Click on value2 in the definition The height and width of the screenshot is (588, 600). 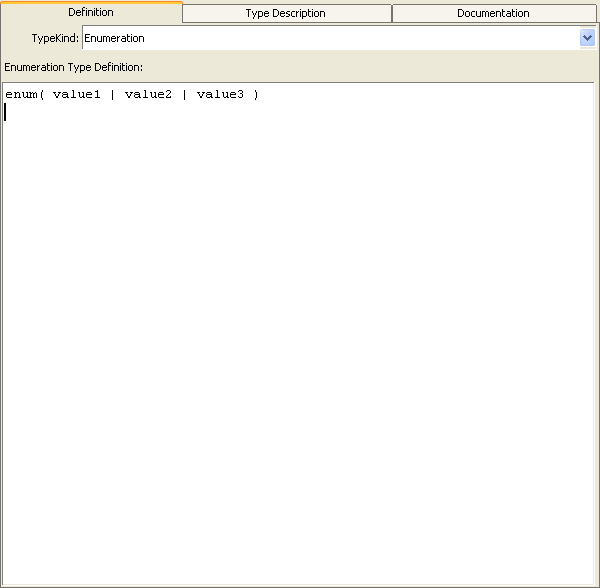(149, 94)
